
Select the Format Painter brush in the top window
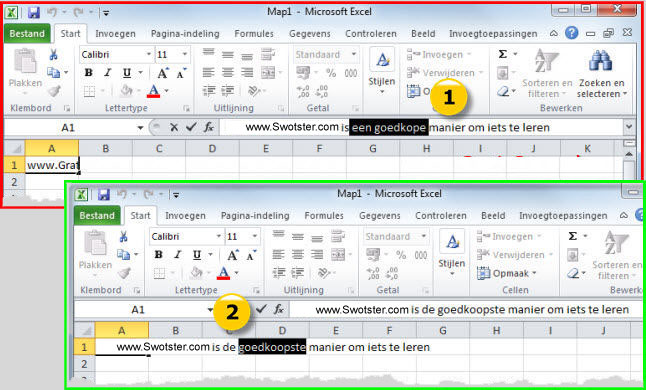54,91
